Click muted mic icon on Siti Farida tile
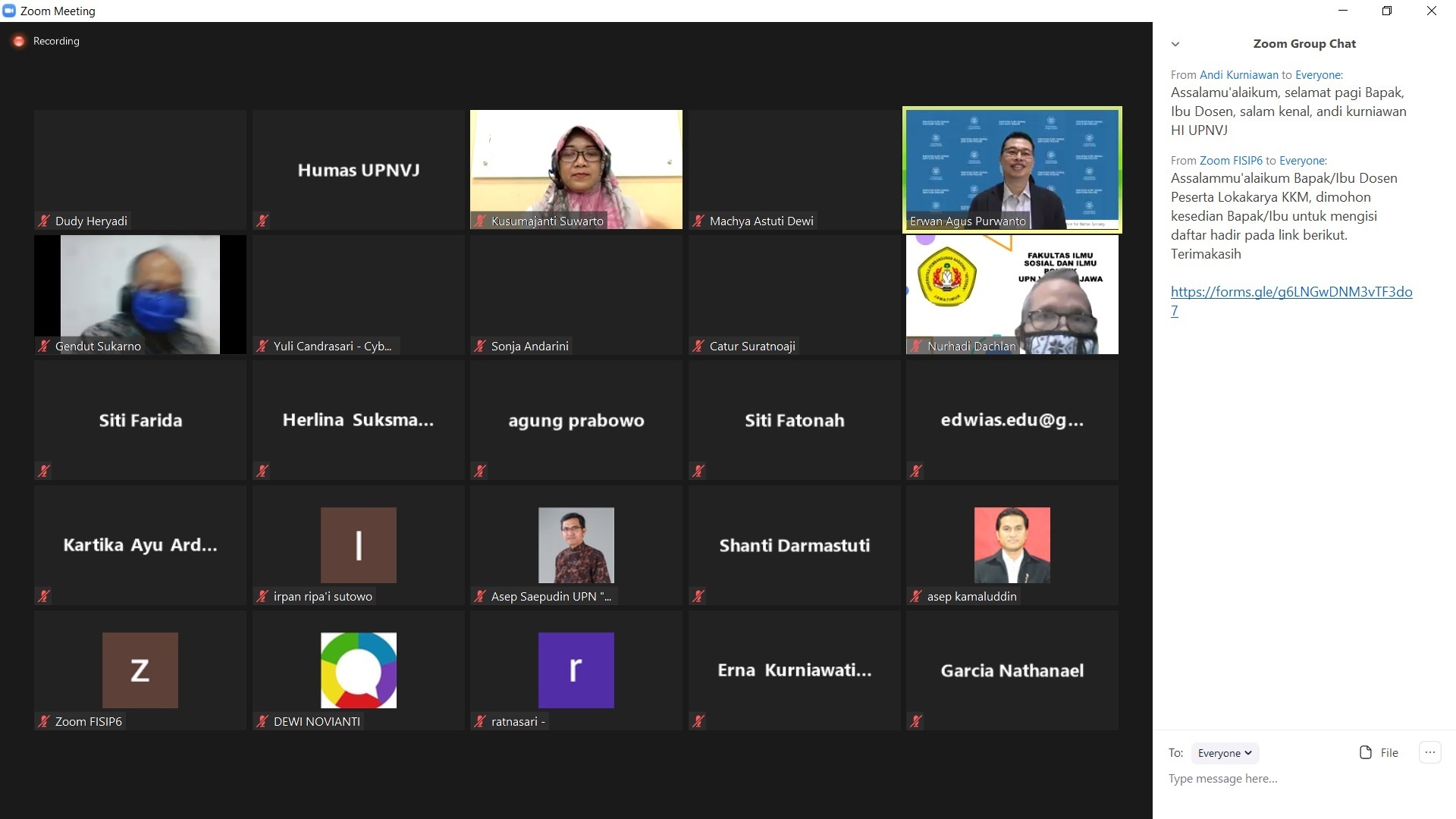This screenshot has width=1456, height=819. click(44, 471)
